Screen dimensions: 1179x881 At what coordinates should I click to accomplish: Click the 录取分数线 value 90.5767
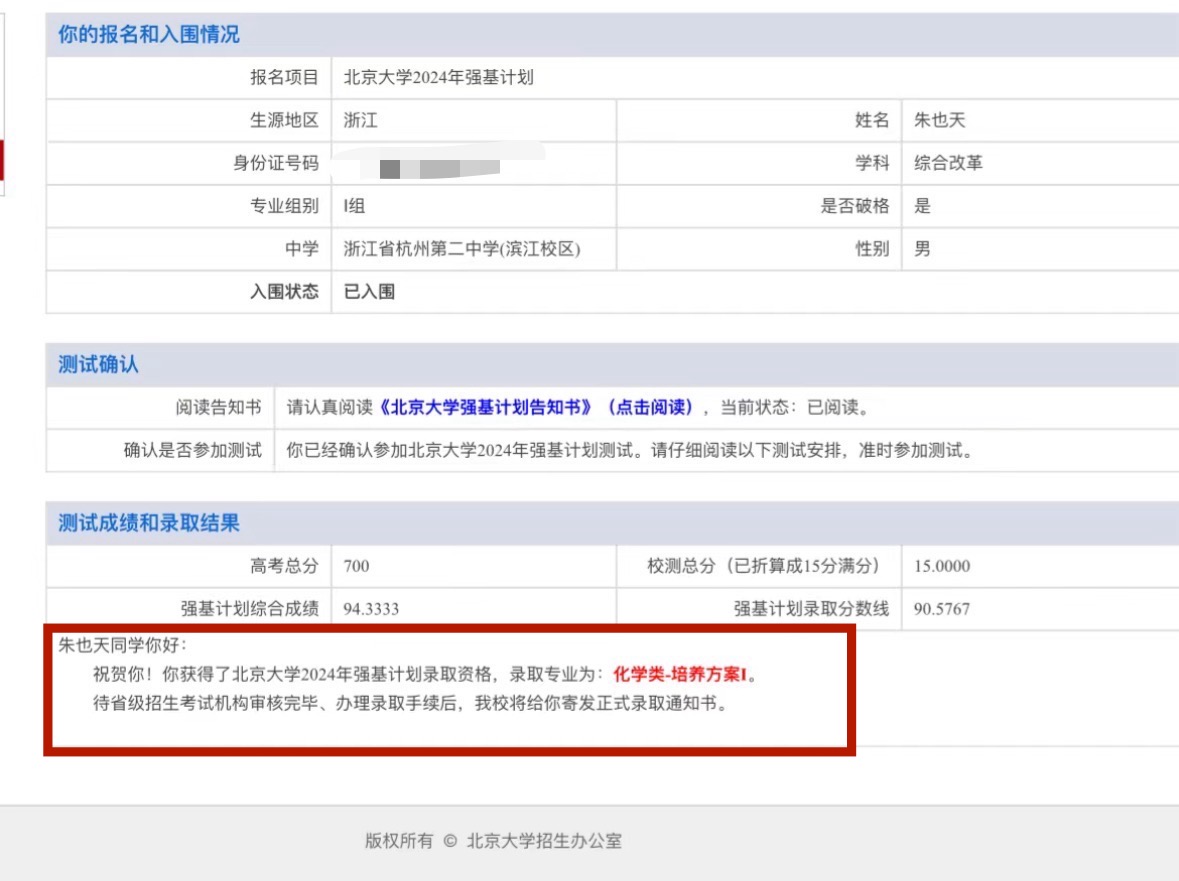click(942, 609)
